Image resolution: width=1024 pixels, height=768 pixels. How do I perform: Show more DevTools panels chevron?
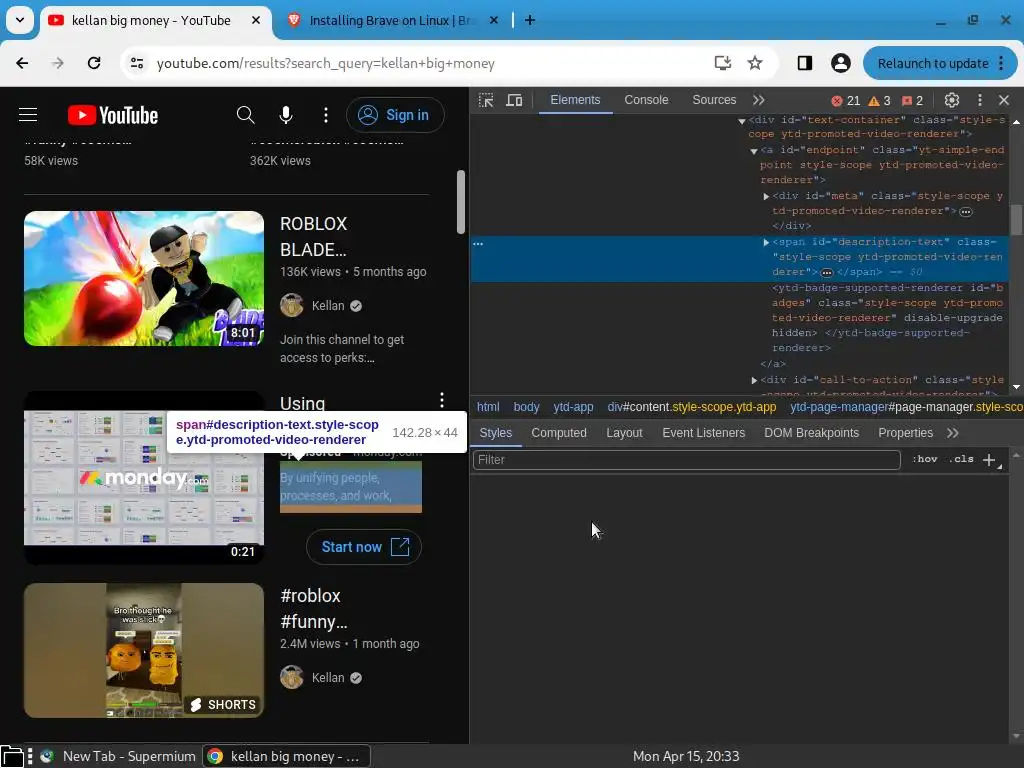(758, 100)
